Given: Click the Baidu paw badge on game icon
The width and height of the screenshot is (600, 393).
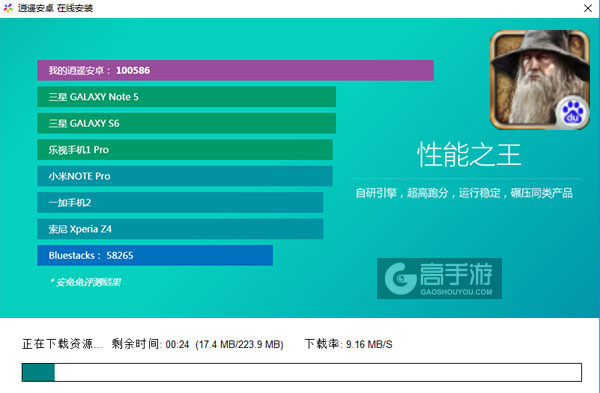Looking at the screenshot, I should click(x=572, y=112).
